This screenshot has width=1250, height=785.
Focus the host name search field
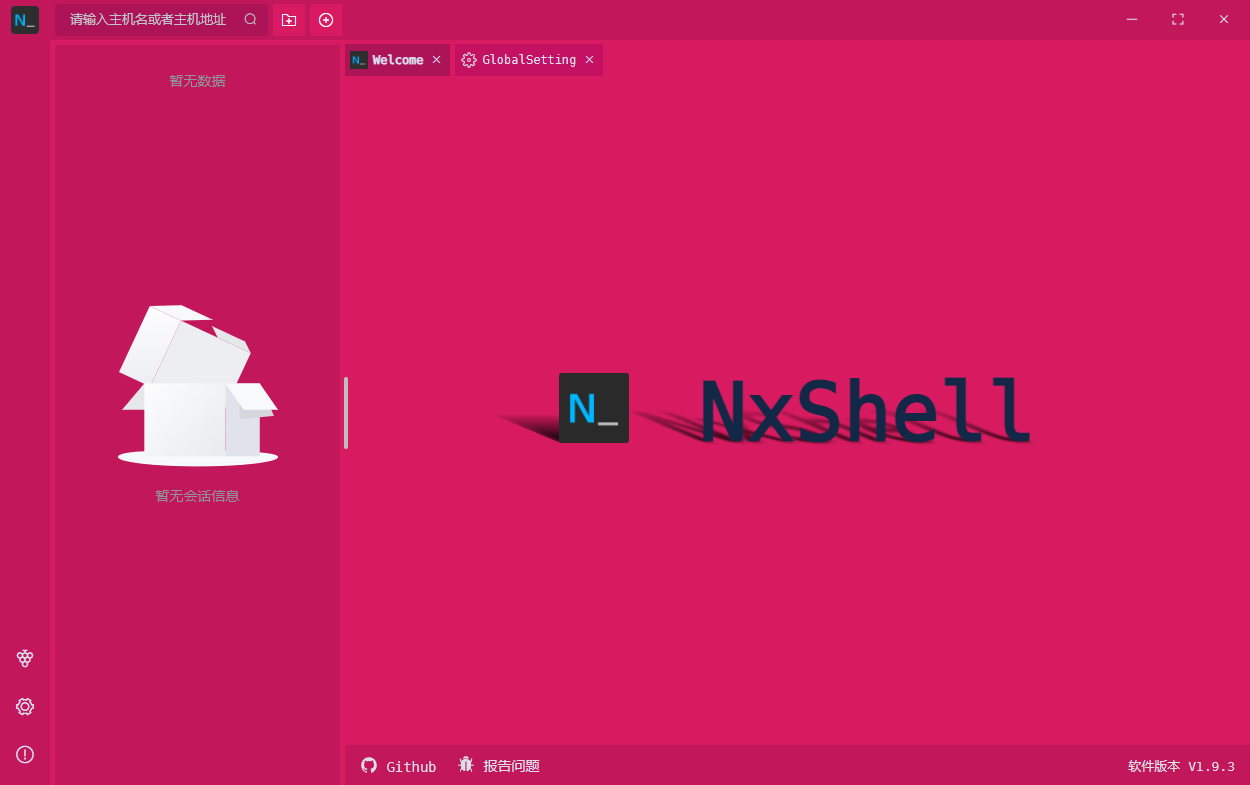161,20
